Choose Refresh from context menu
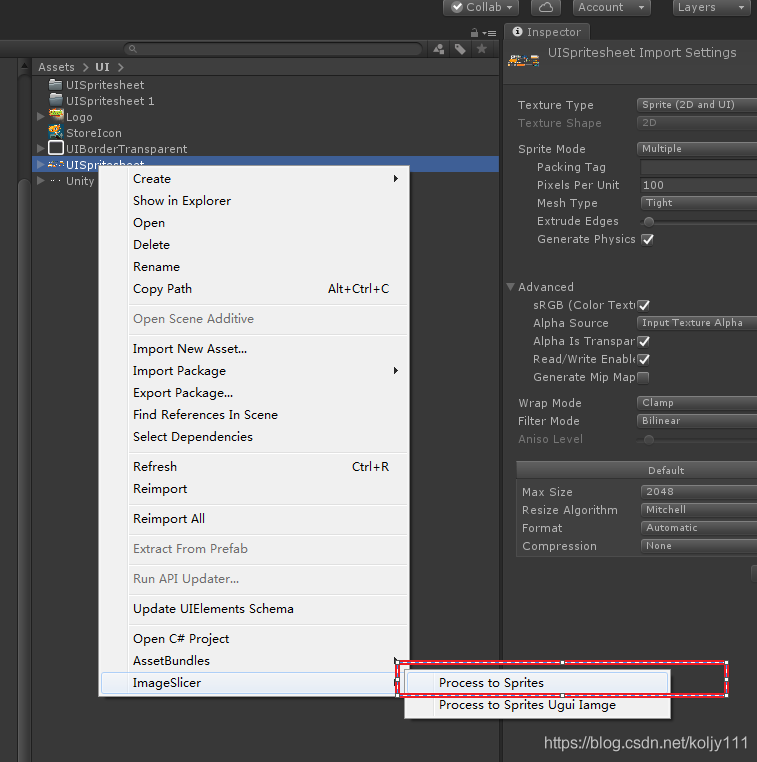Image resolution: width=757 pixels, height=762 pixels. click(254, 467)
